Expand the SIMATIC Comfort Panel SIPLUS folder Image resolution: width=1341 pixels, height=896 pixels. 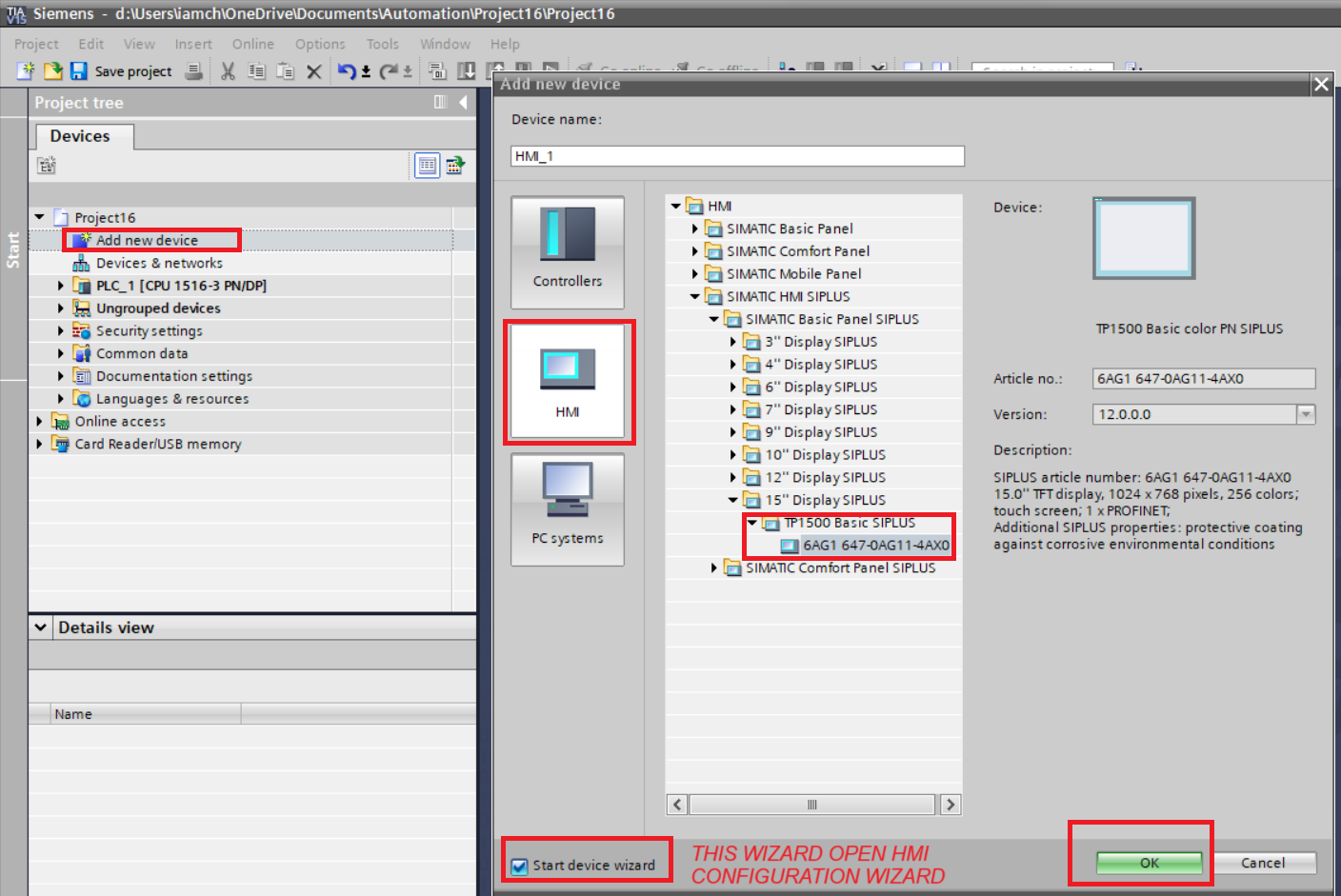point(714,567)
